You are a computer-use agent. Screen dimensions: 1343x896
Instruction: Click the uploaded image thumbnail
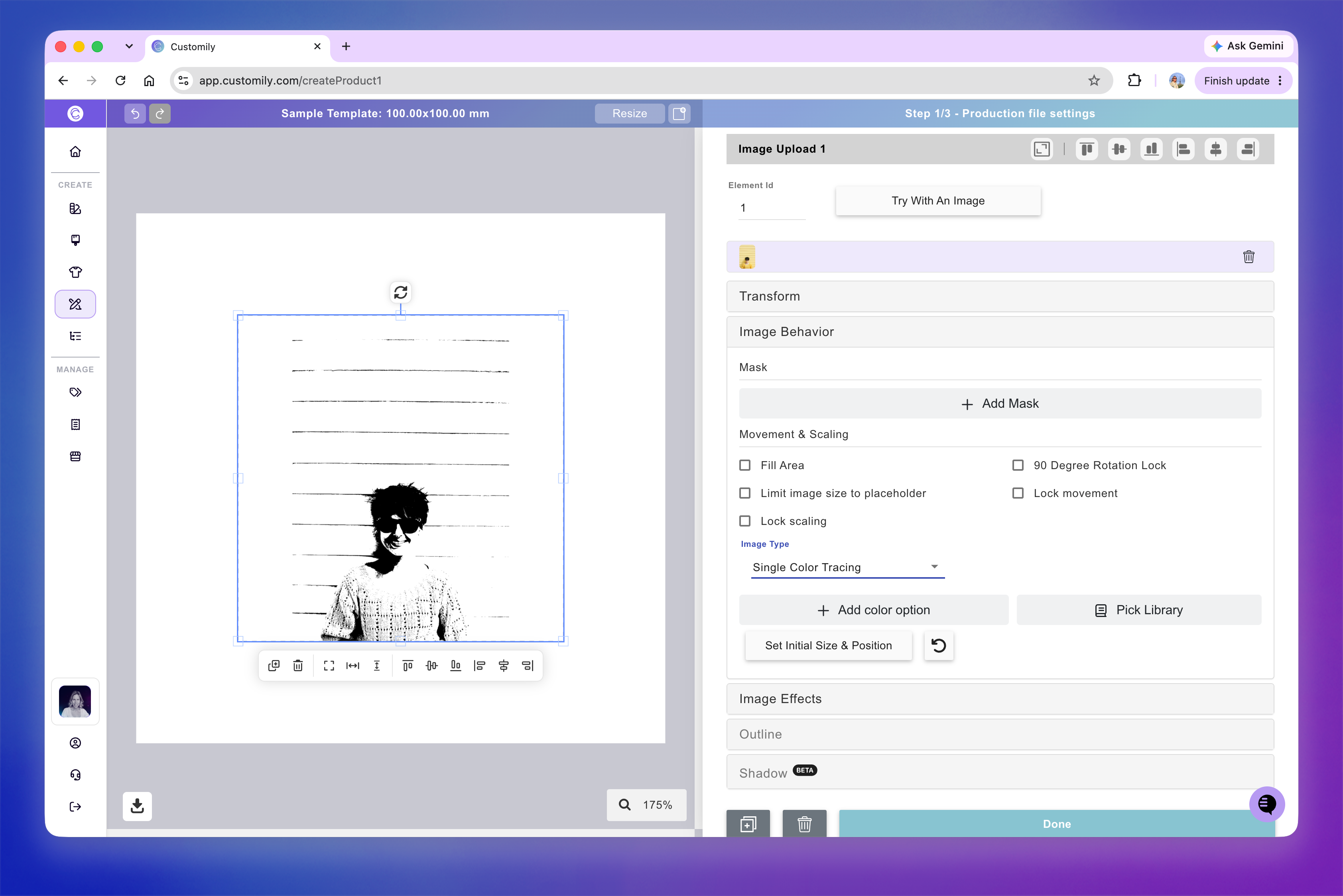click(747, 257)
